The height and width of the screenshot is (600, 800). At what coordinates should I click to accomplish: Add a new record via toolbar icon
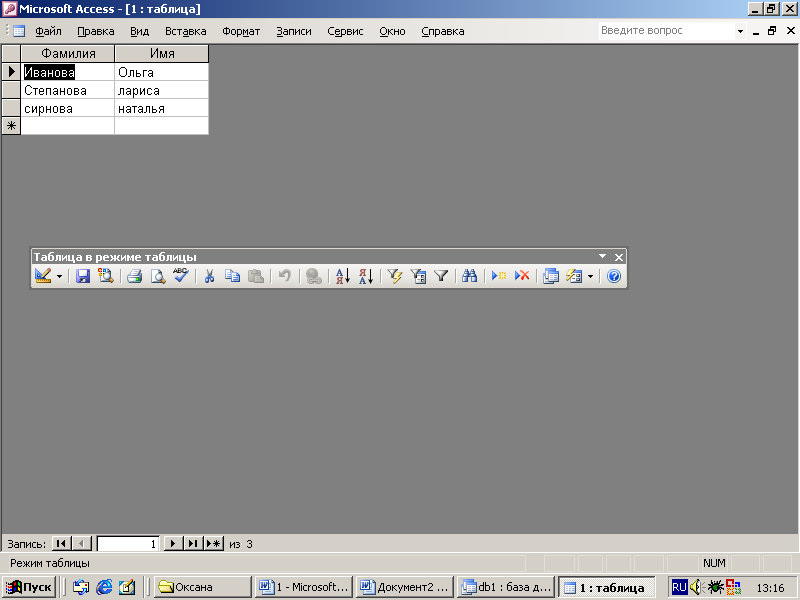498,276
